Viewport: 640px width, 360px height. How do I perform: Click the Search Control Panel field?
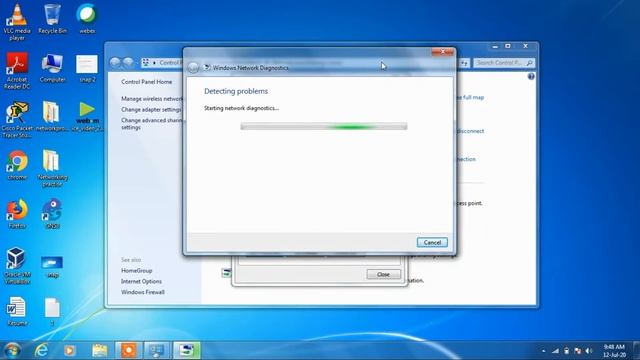[x=504, y=63]
